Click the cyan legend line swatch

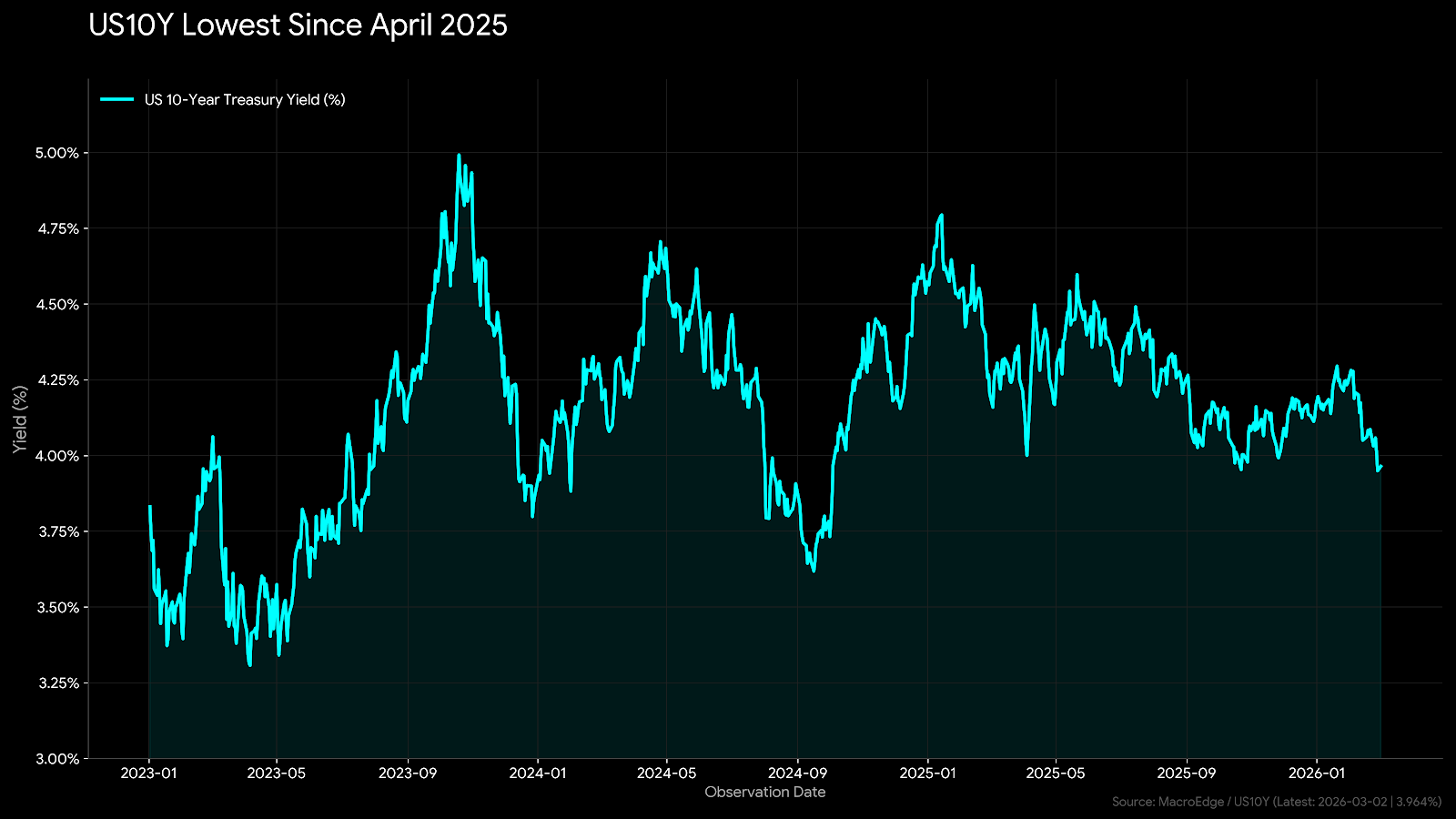[117, 100]
